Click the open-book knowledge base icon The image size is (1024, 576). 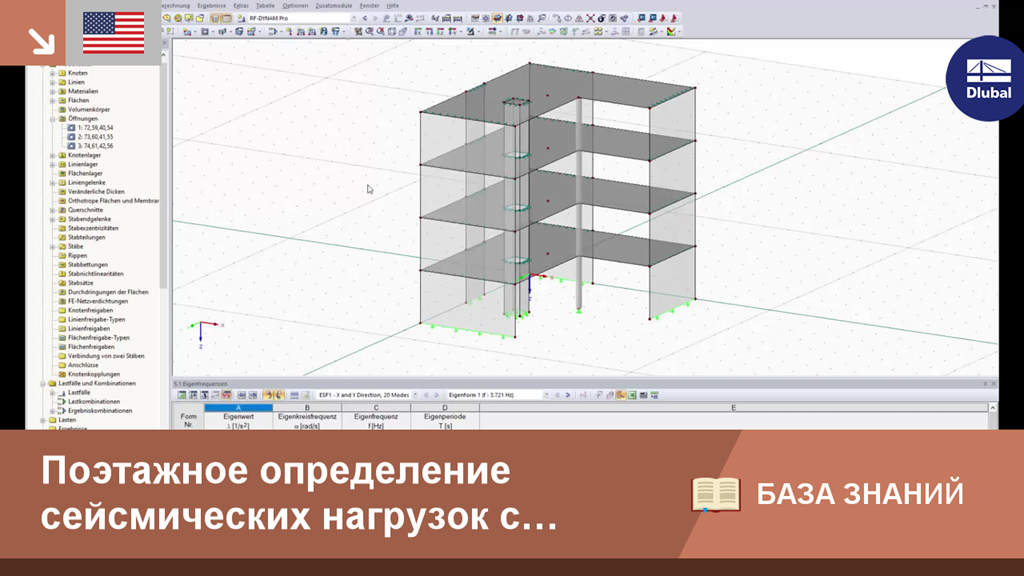click(x=716, y=494)
